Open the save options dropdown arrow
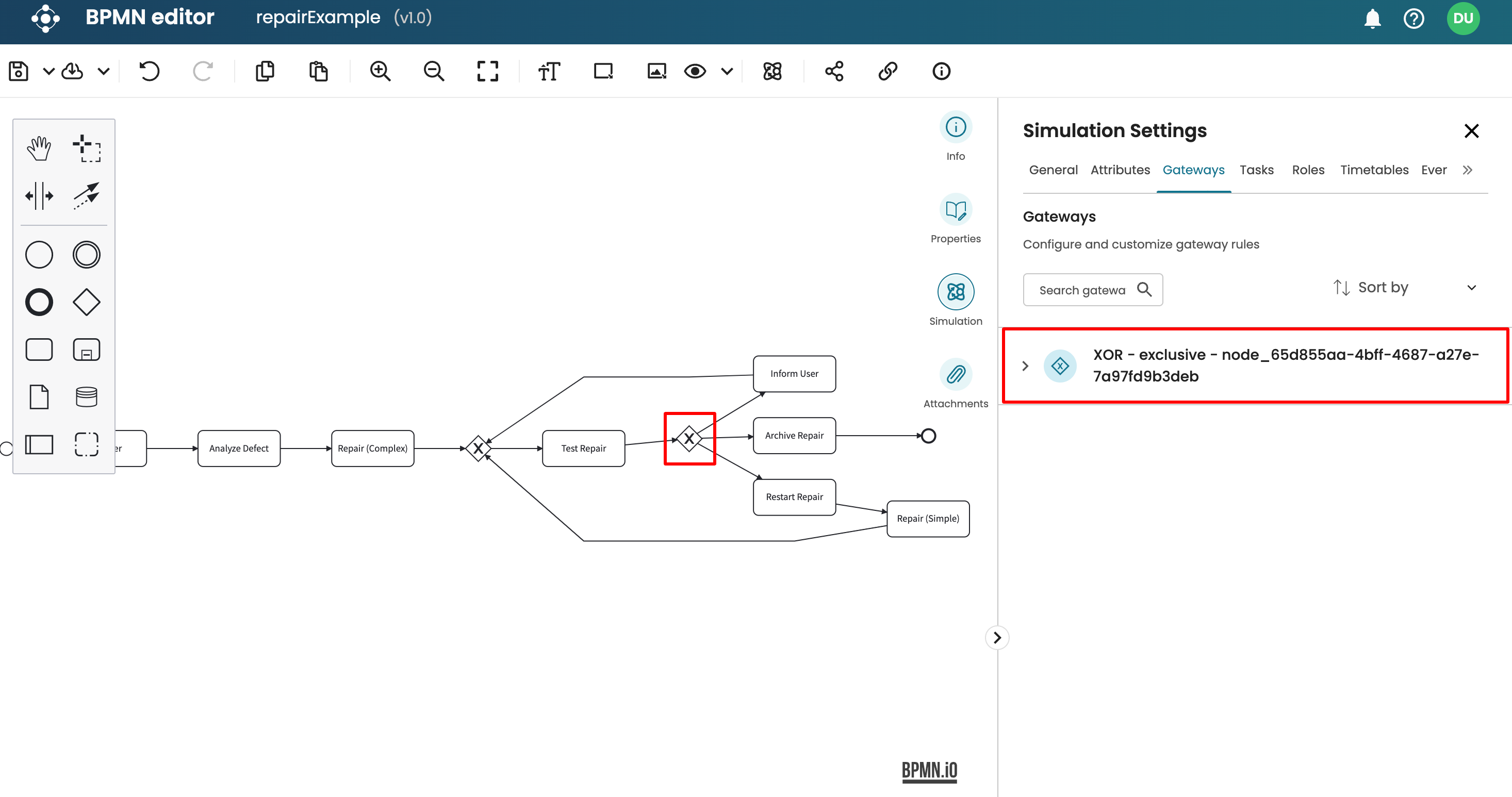 tap(48, 71)
